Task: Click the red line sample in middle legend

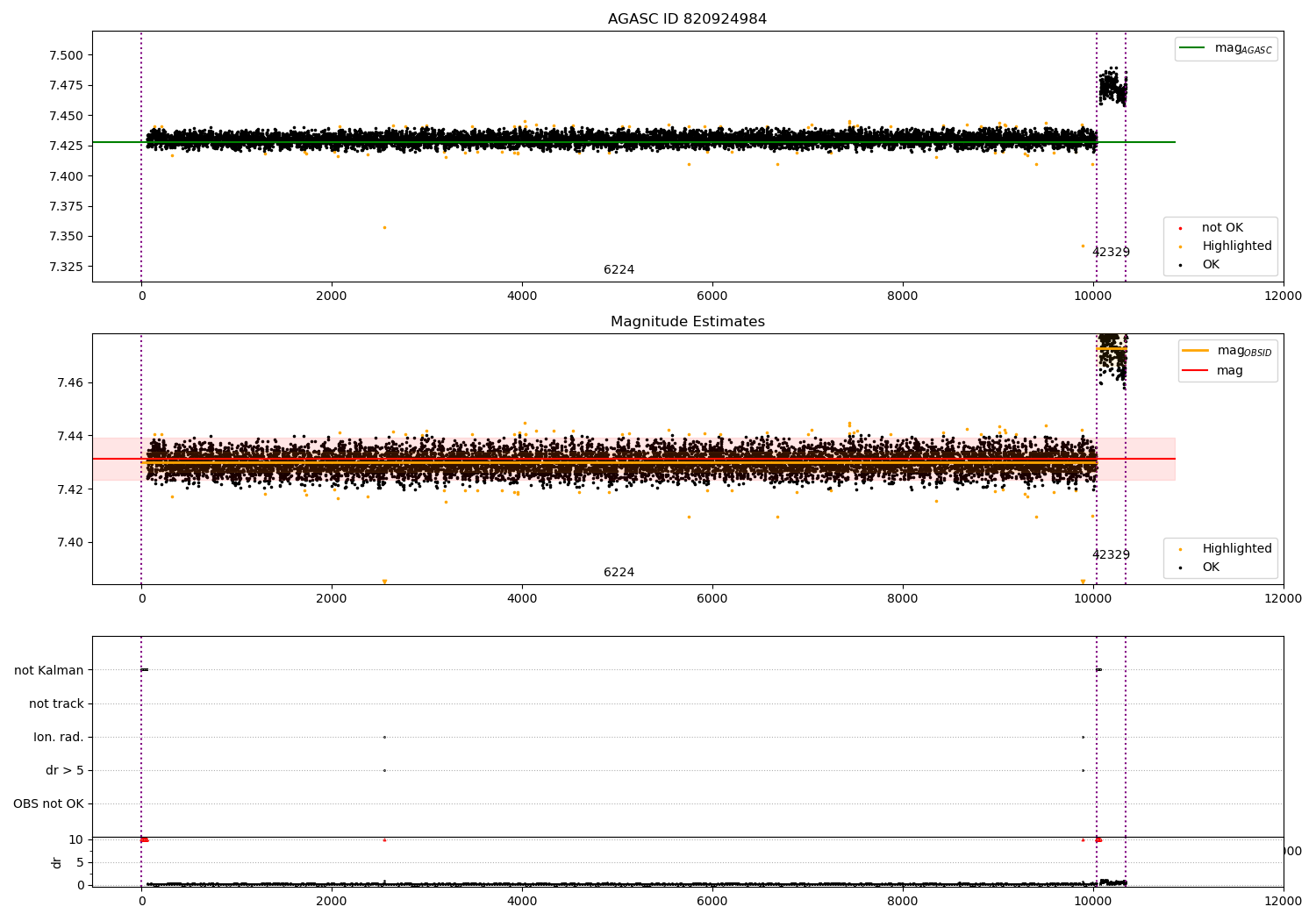Action: [x=1194, y=371]
